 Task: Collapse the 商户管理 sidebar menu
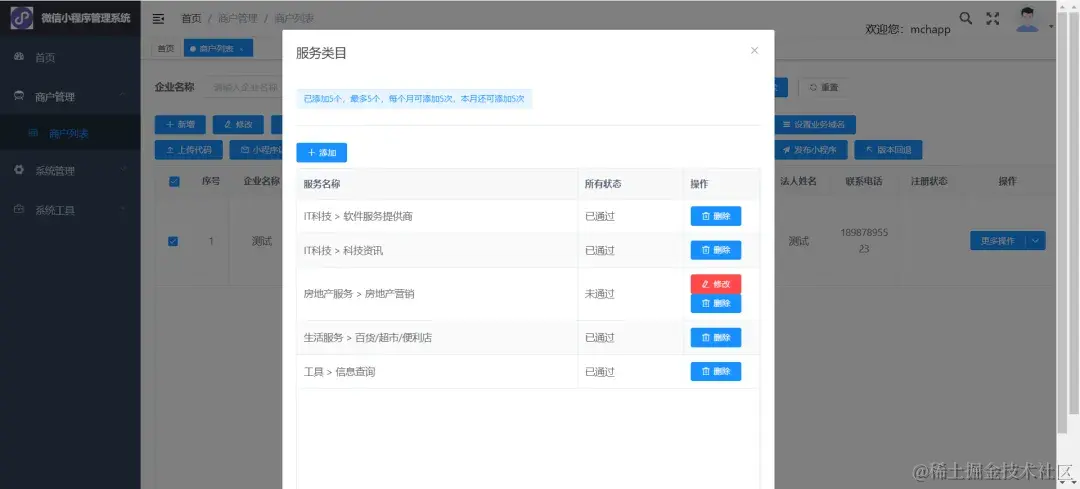[x=70, y=96]
